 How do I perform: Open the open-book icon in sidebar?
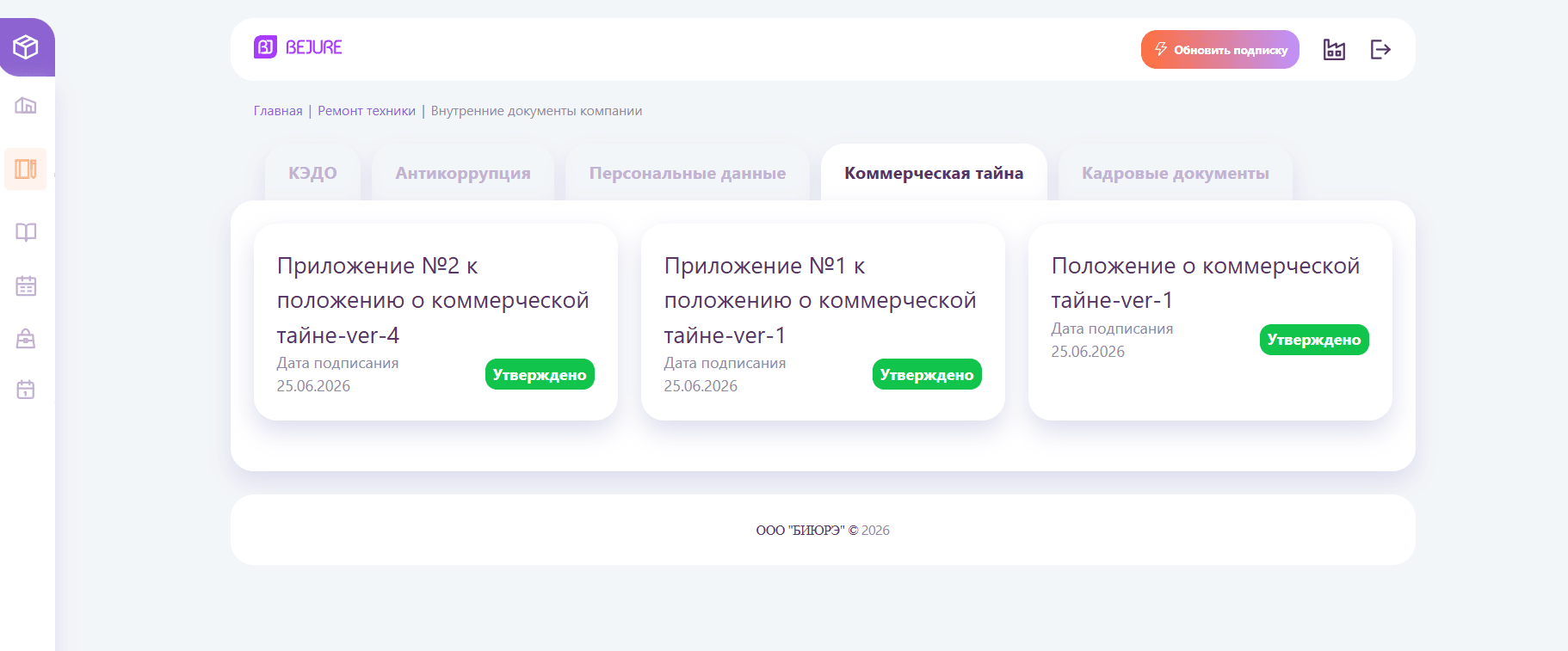coord(26,232)
